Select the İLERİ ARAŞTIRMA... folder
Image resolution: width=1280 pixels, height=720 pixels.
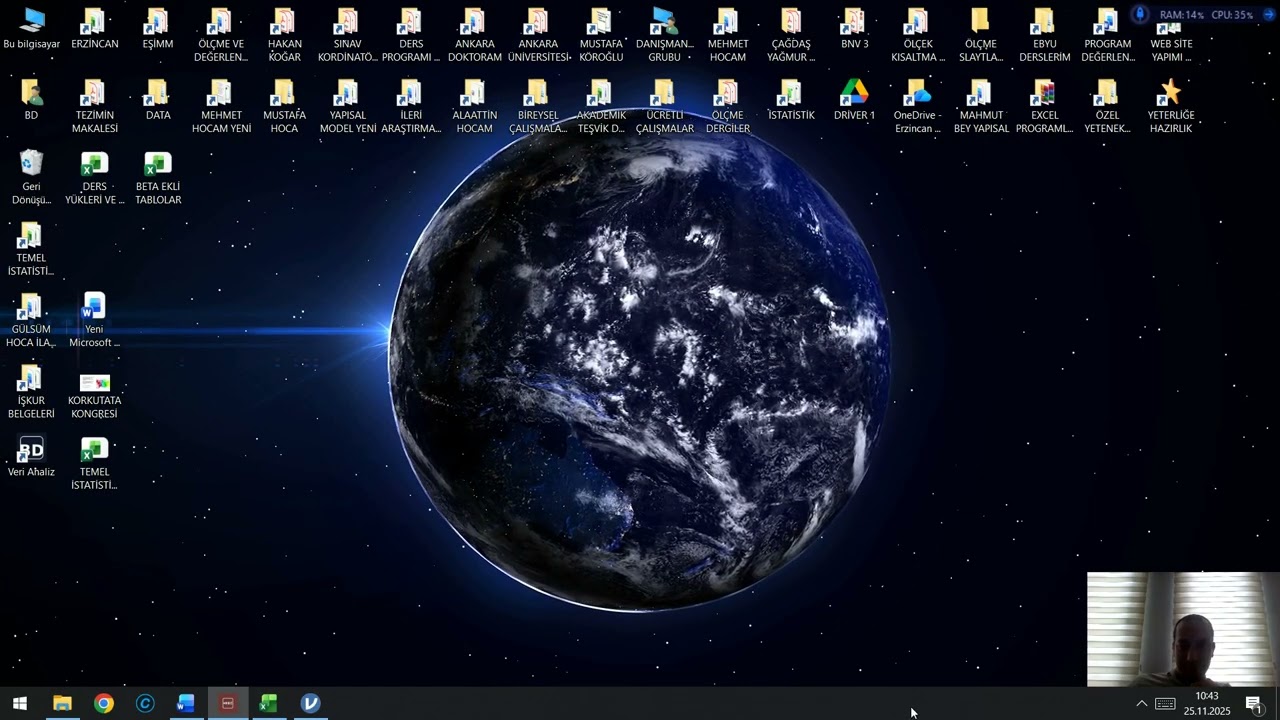(411, 107)
